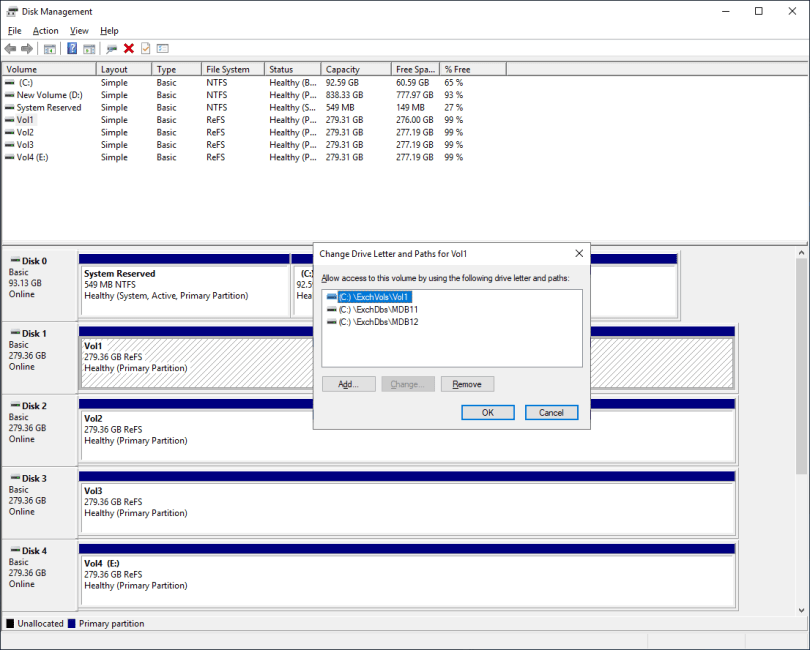This screenshot has width=810, height=650.
Task: Open the View menu
Action: (79, 31)
